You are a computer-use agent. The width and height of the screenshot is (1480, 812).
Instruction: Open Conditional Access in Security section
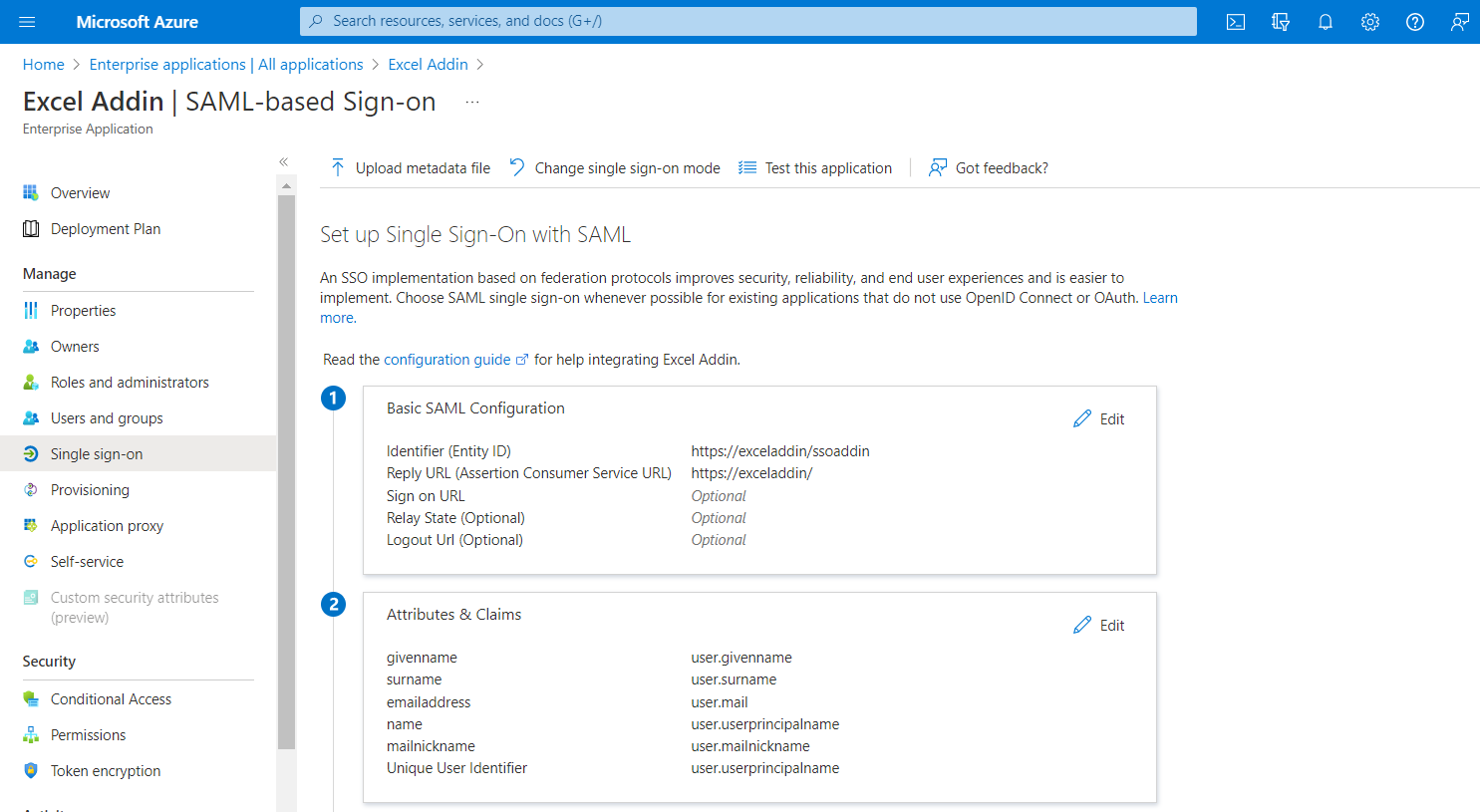point(111,699)
